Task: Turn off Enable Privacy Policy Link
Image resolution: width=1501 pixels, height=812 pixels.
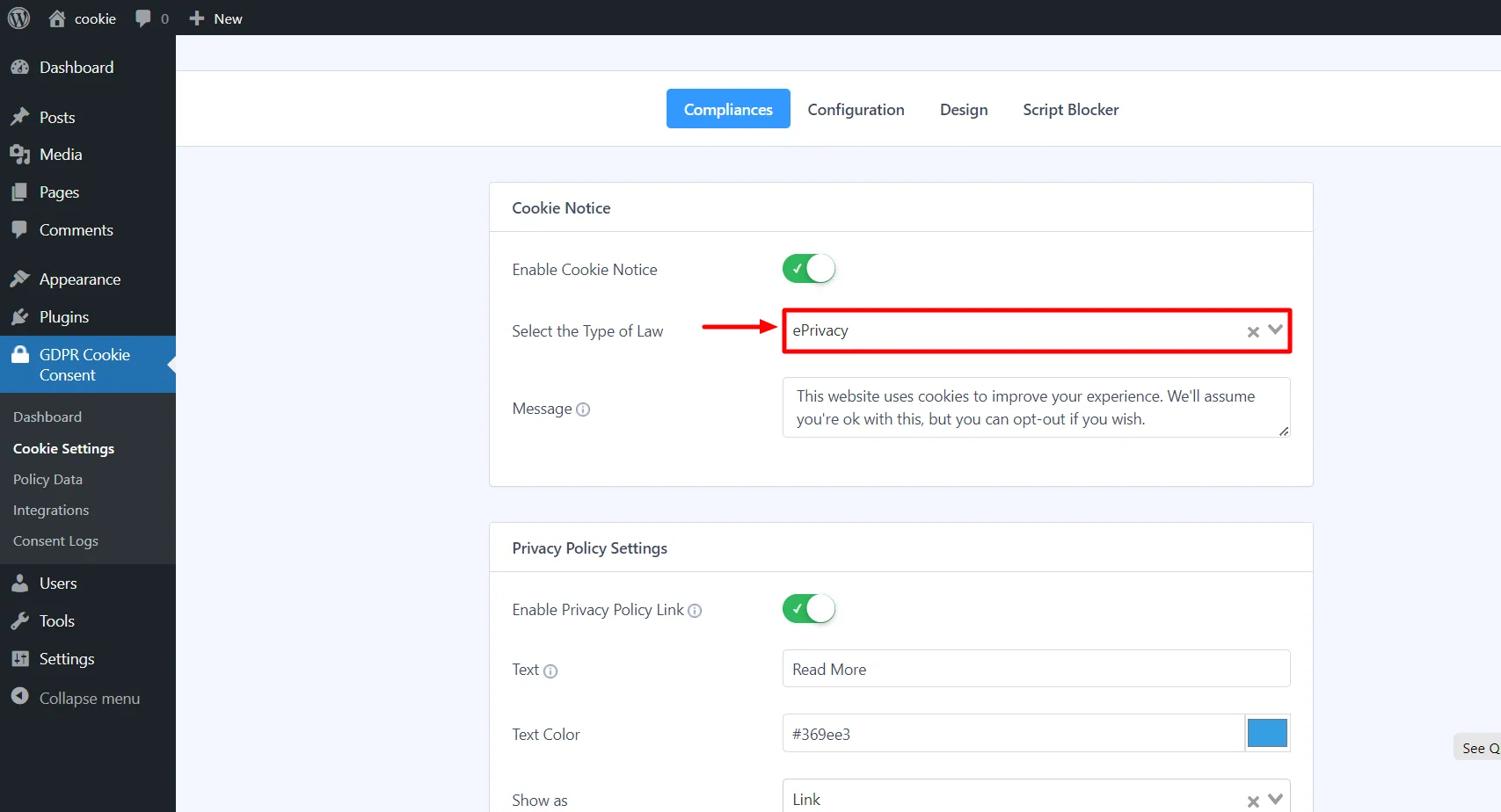Action: coord(807,608)
